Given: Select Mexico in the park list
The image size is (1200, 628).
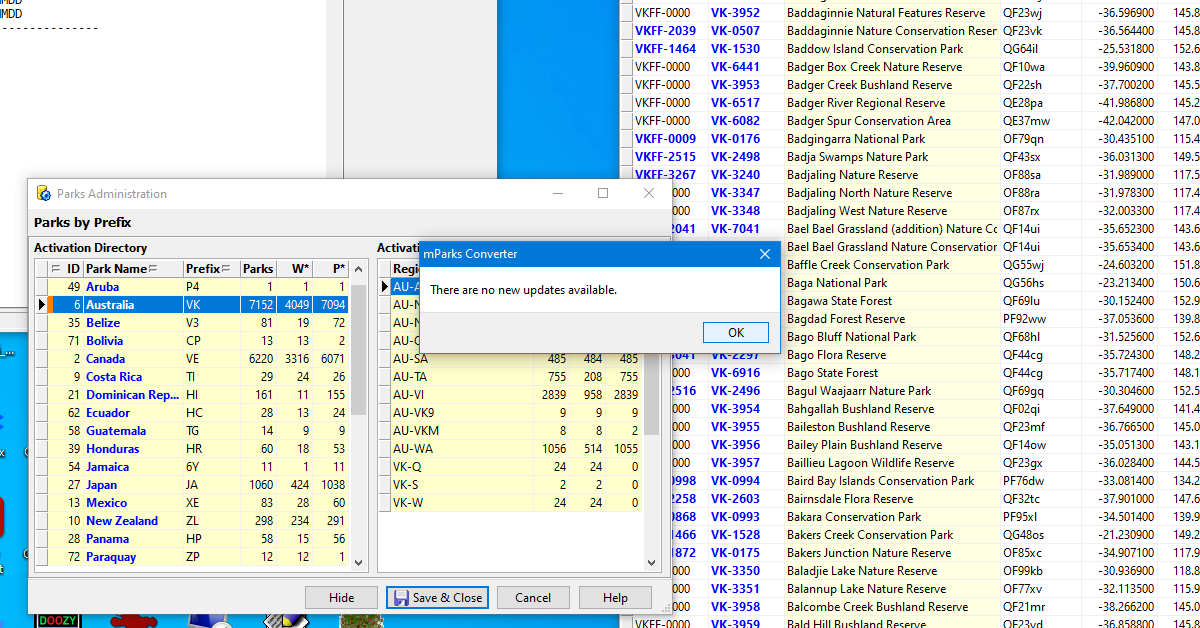Looking at the screenshot, I should (193, 503).
